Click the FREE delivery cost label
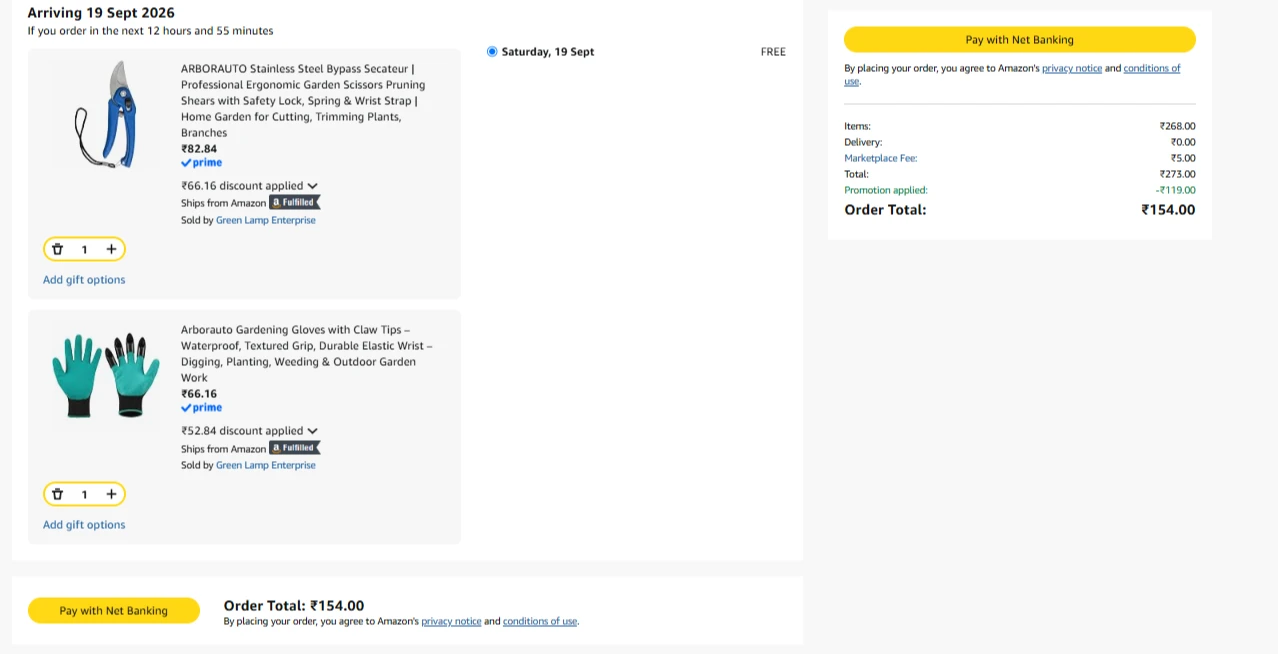The width and height of the screenshot is (1278, 655). point(773,52)
